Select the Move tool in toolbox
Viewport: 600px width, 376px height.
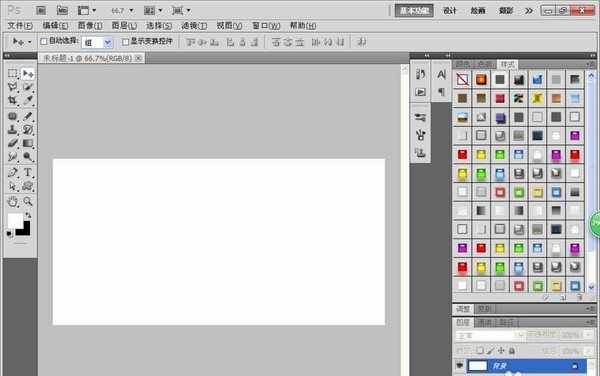point(28,73)
